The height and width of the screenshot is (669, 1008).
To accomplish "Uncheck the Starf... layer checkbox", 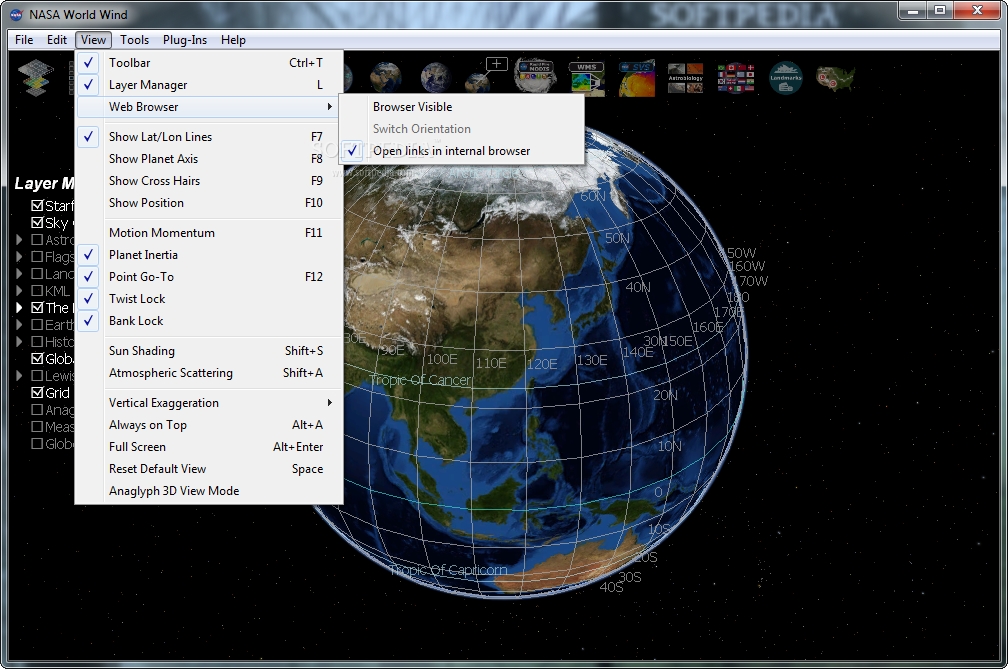I will pyautogui.click(x=37, y=206).
